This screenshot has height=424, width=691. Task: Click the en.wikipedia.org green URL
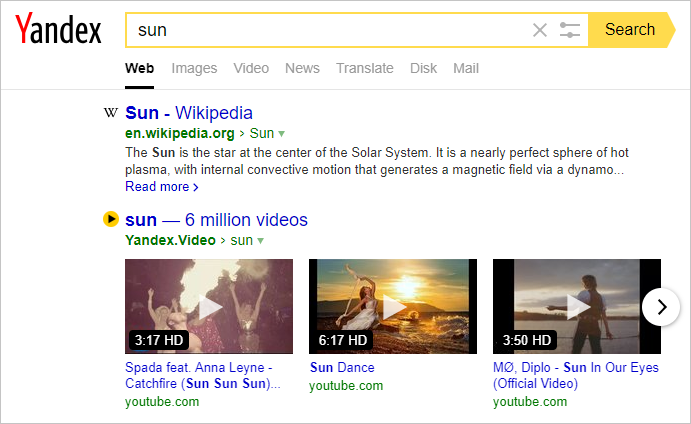coord(180,133)
